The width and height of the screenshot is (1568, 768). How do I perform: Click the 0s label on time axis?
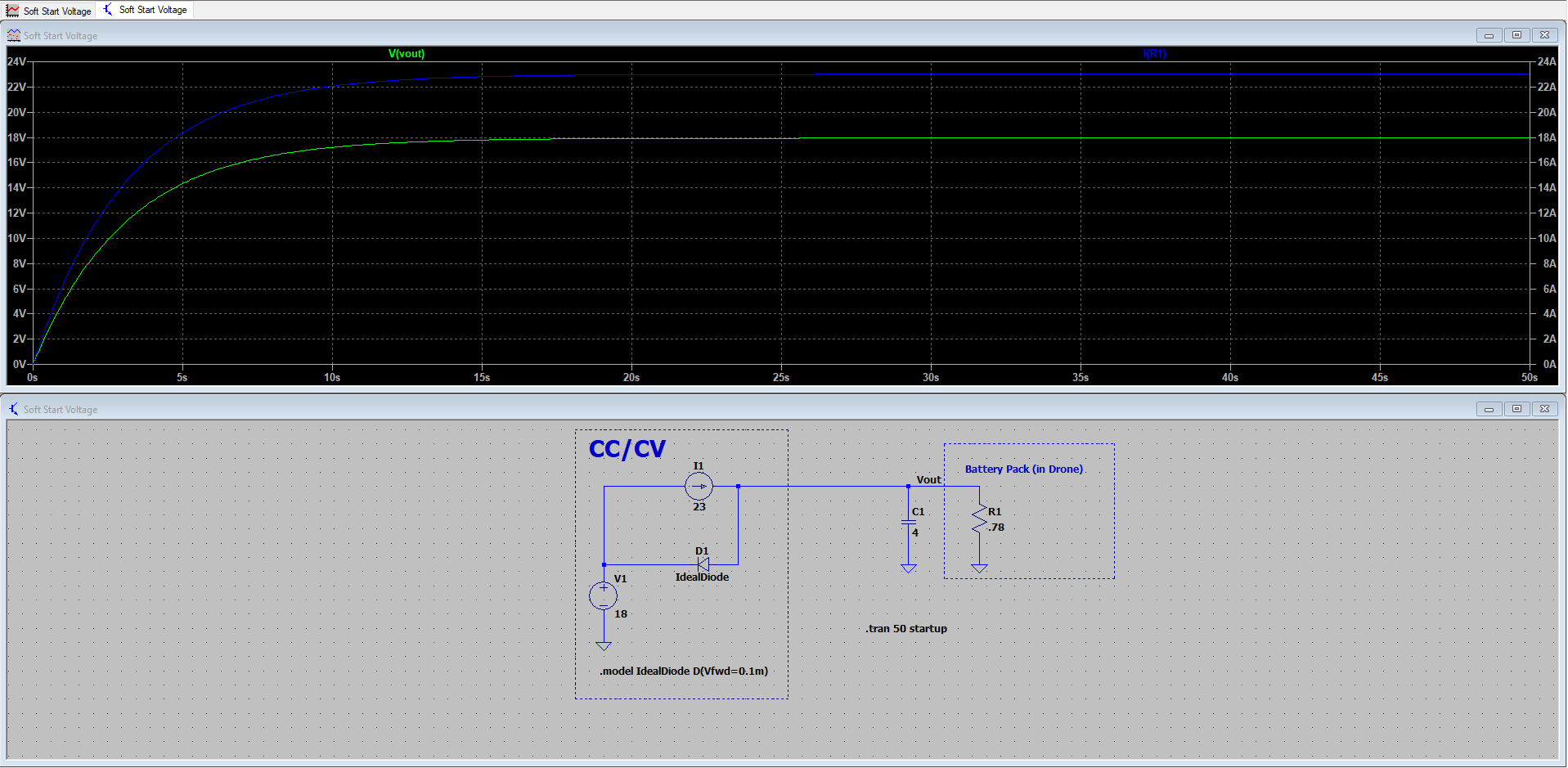(x=33, y=378)
